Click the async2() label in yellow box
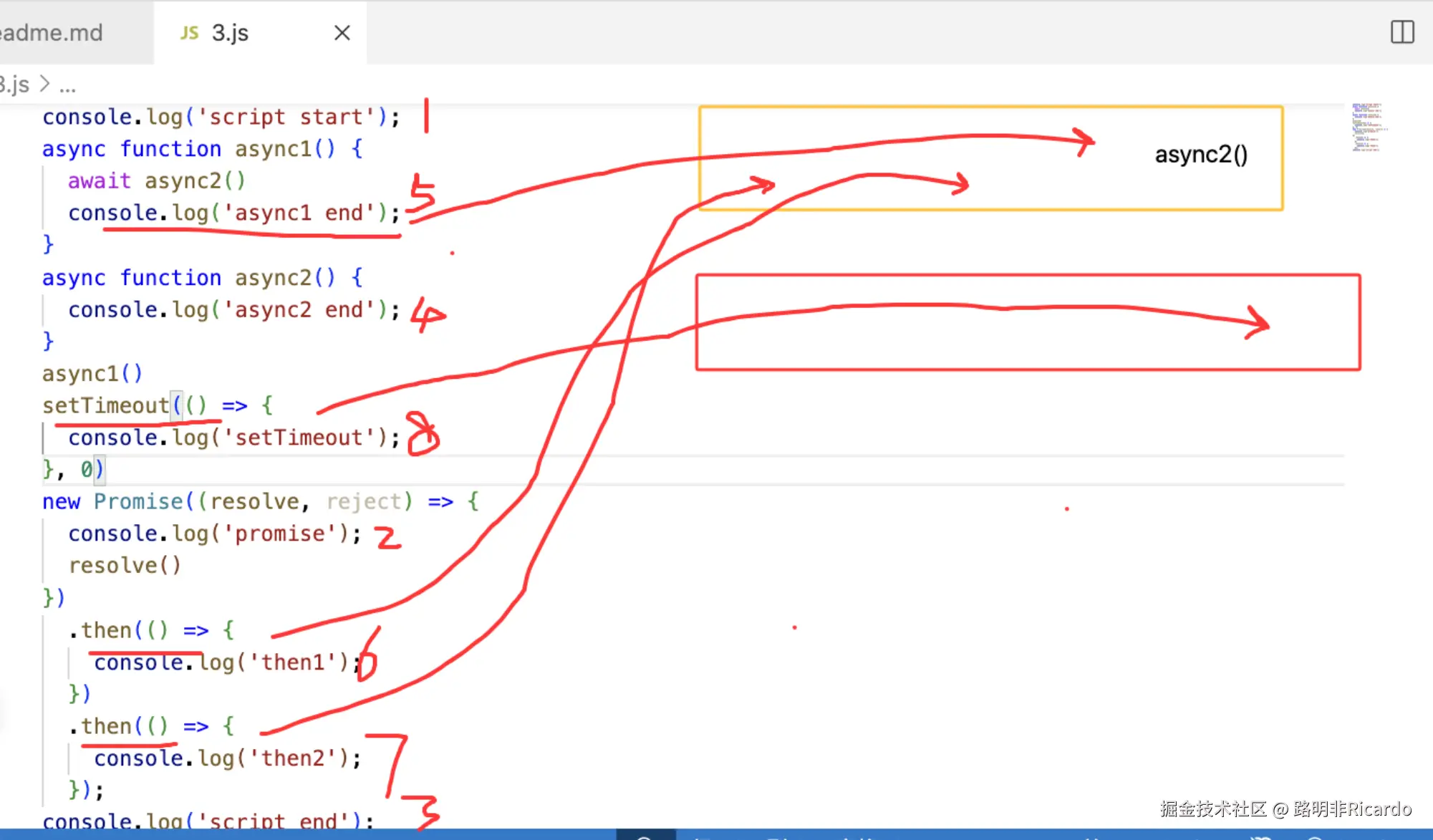 (x=1200, y=155)
